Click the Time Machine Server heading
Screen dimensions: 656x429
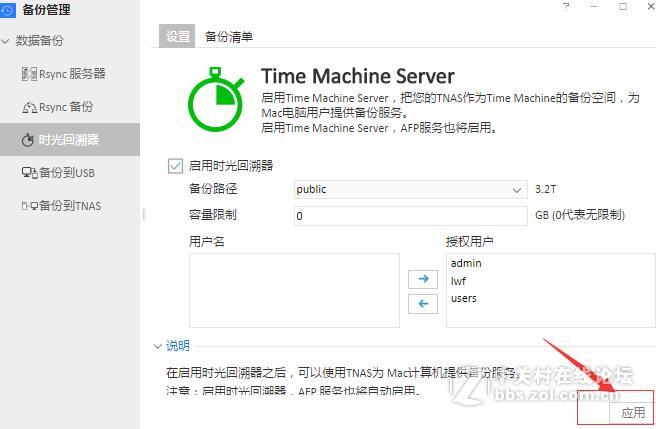pyautogui.click(x=358, y=76)
